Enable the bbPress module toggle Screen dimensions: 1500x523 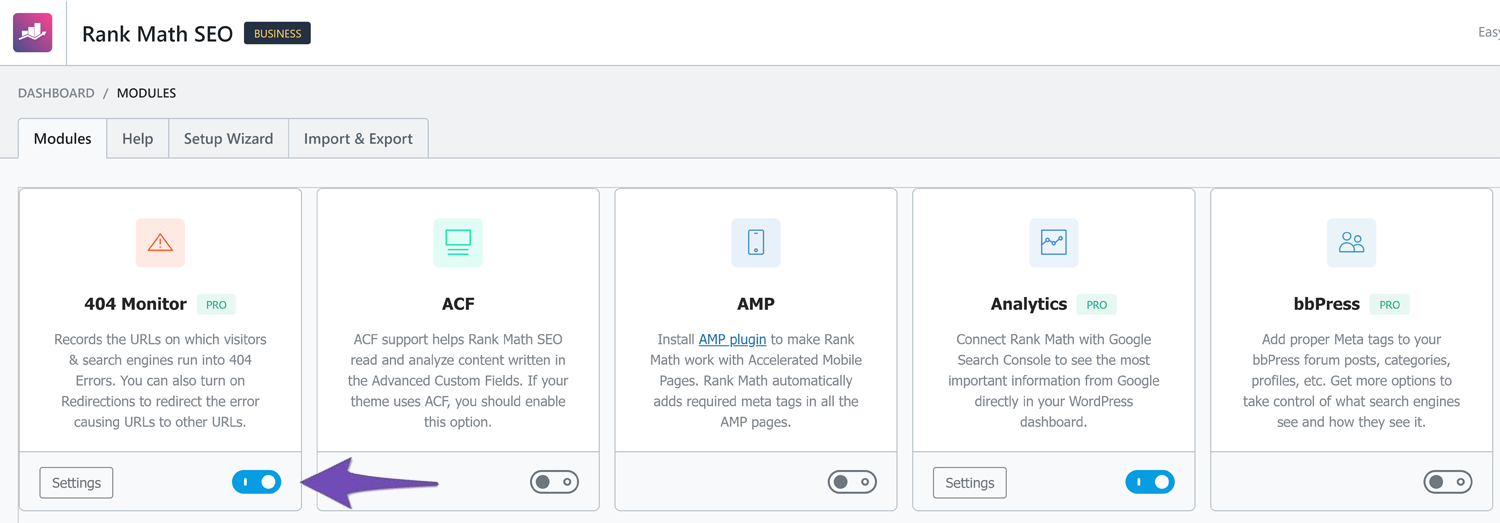coord(1447,482)
